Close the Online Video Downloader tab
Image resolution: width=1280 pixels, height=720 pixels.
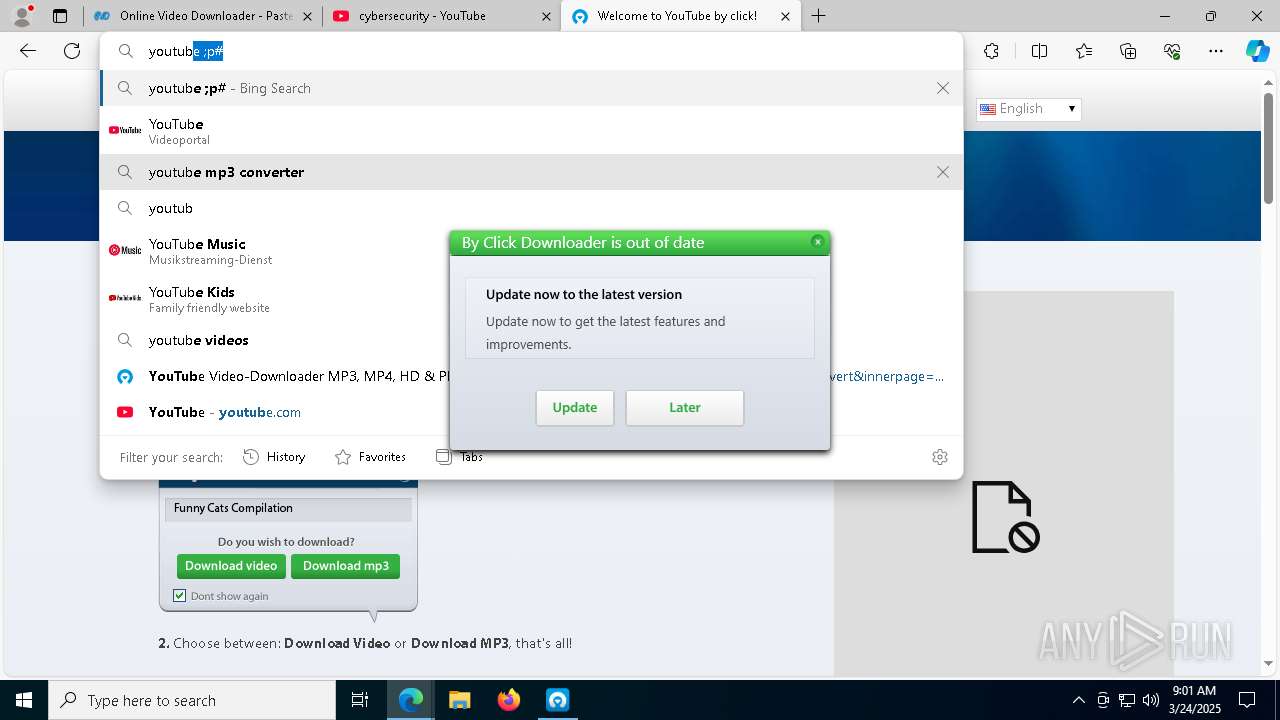point(308,16)
